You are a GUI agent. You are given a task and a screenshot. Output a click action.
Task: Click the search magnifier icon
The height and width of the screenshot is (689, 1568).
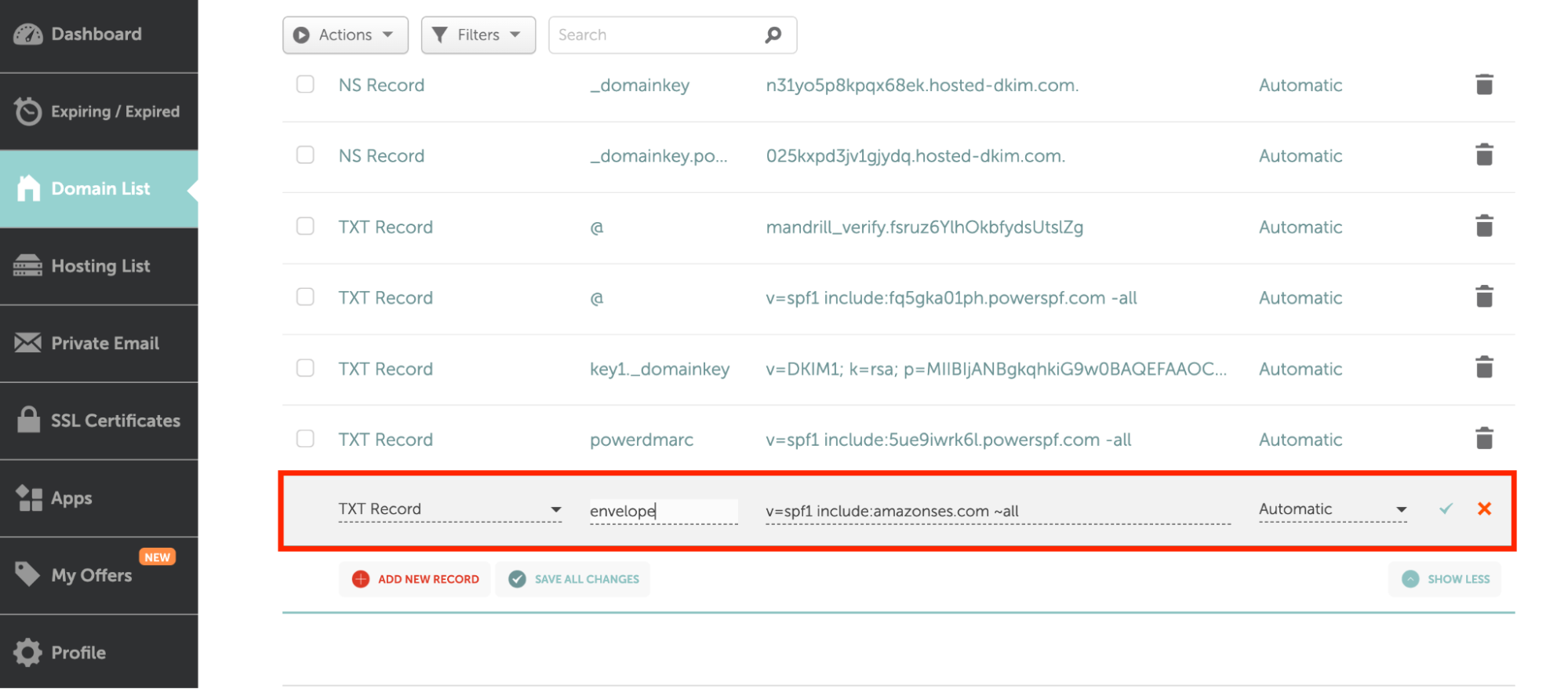click(773, 35)
